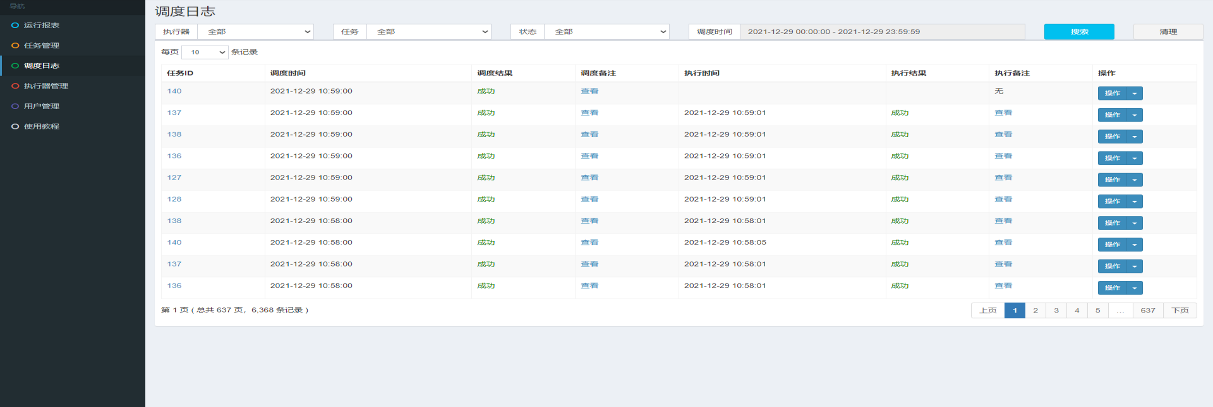
Task: Click 下页 to go to next page
Action: tap(1180, 310)
